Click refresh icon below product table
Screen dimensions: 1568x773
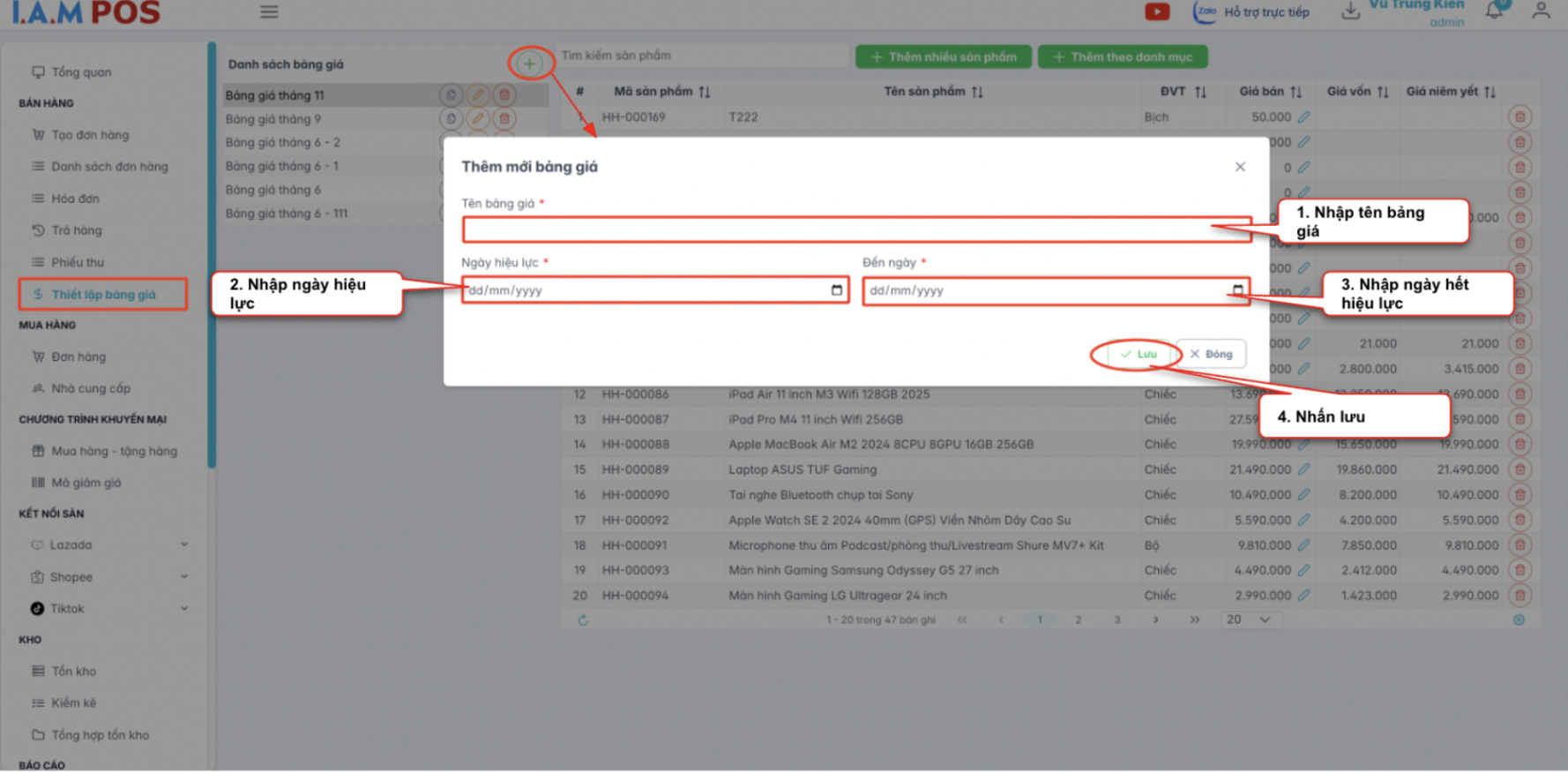coord(583,620)
